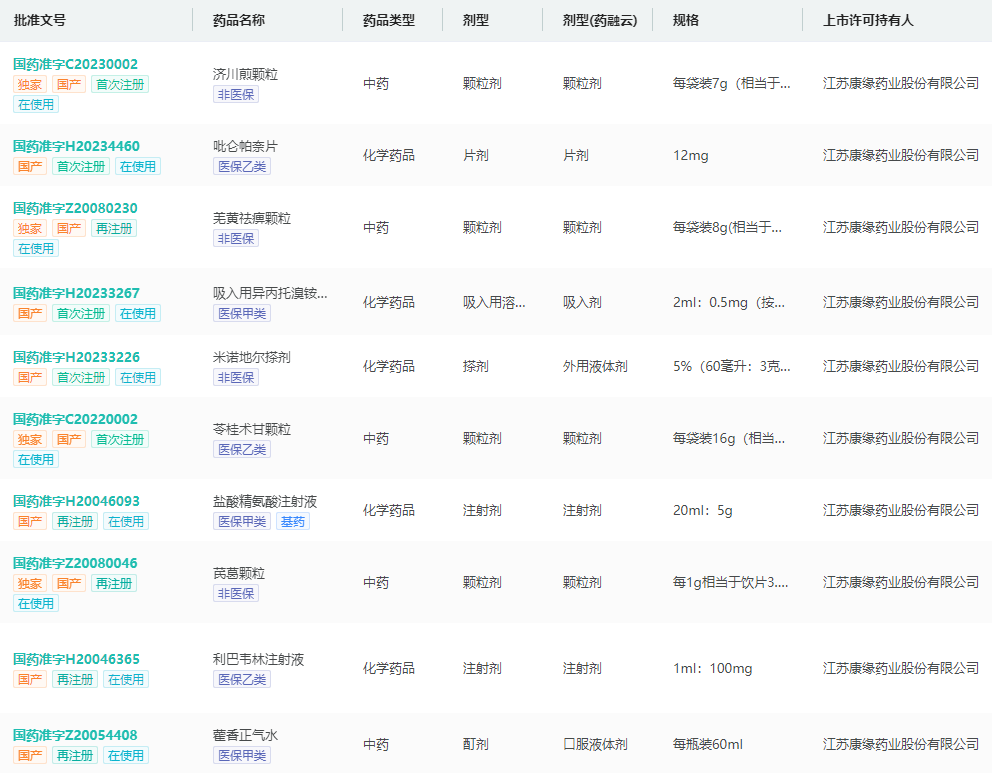Select drug name 苓桂术甘颗粒
Screen dimensions: 992x773
coord(252,430)
